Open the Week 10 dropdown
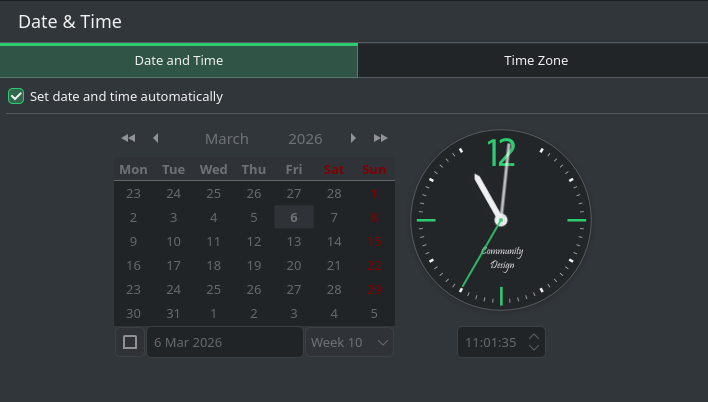The height and width of the screenshot is (402, 708). click(349, 342)
